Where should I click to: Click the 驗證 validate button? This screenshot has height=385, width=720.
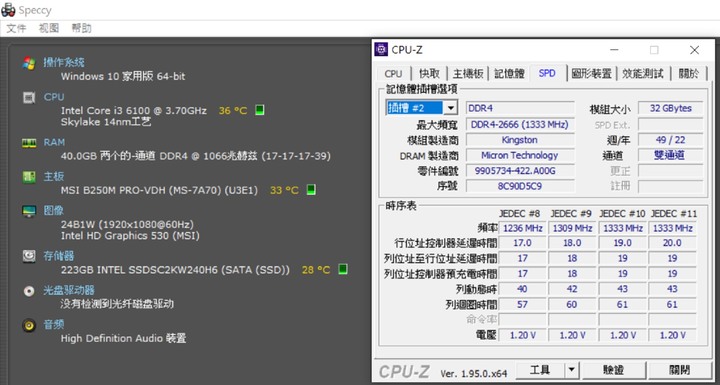(613, 370)
